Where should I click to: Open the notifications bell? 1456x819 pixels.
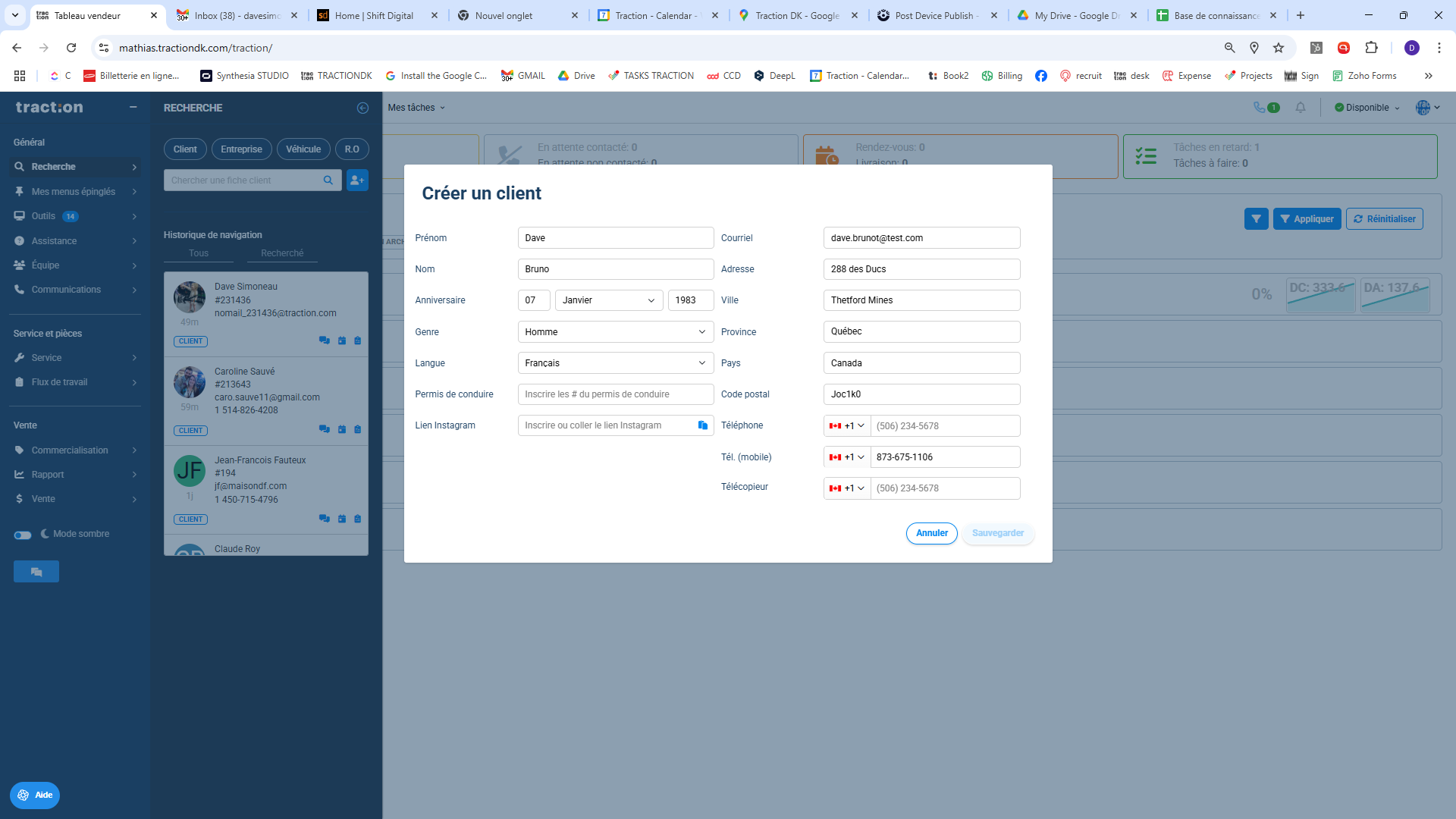(x=1301, y=108)
